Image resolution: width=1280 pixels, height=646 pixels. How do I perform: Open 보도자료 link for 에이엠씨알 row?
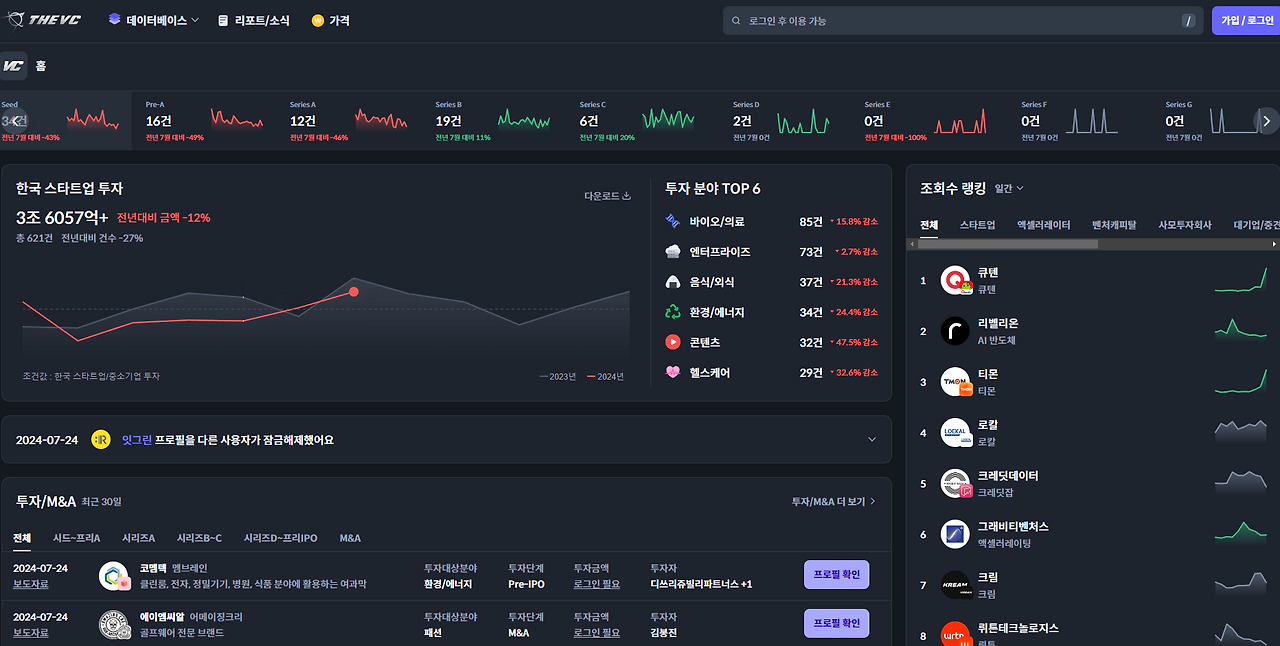(x=30, y=633)
